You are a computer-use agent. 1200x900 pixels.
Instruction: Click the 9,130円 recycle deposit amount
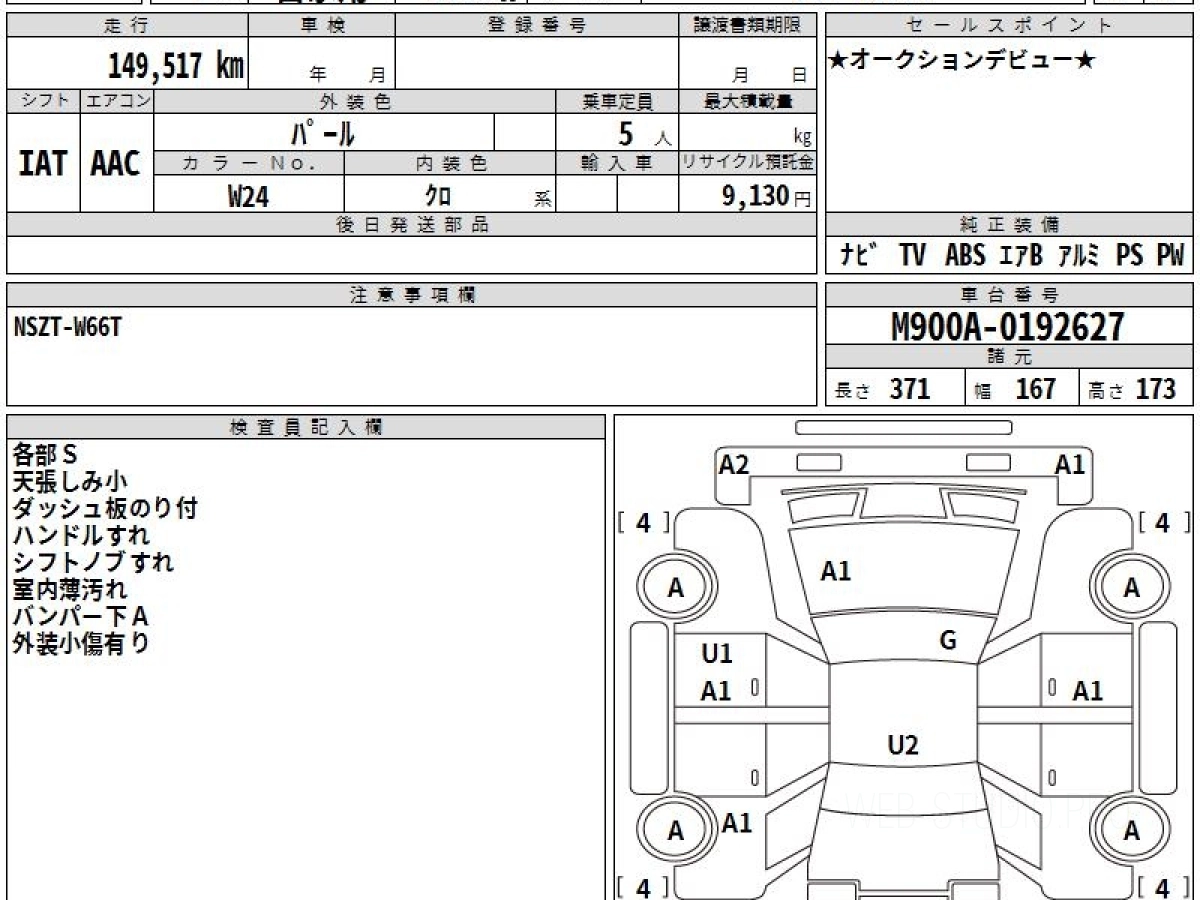(x=767, y=196)
